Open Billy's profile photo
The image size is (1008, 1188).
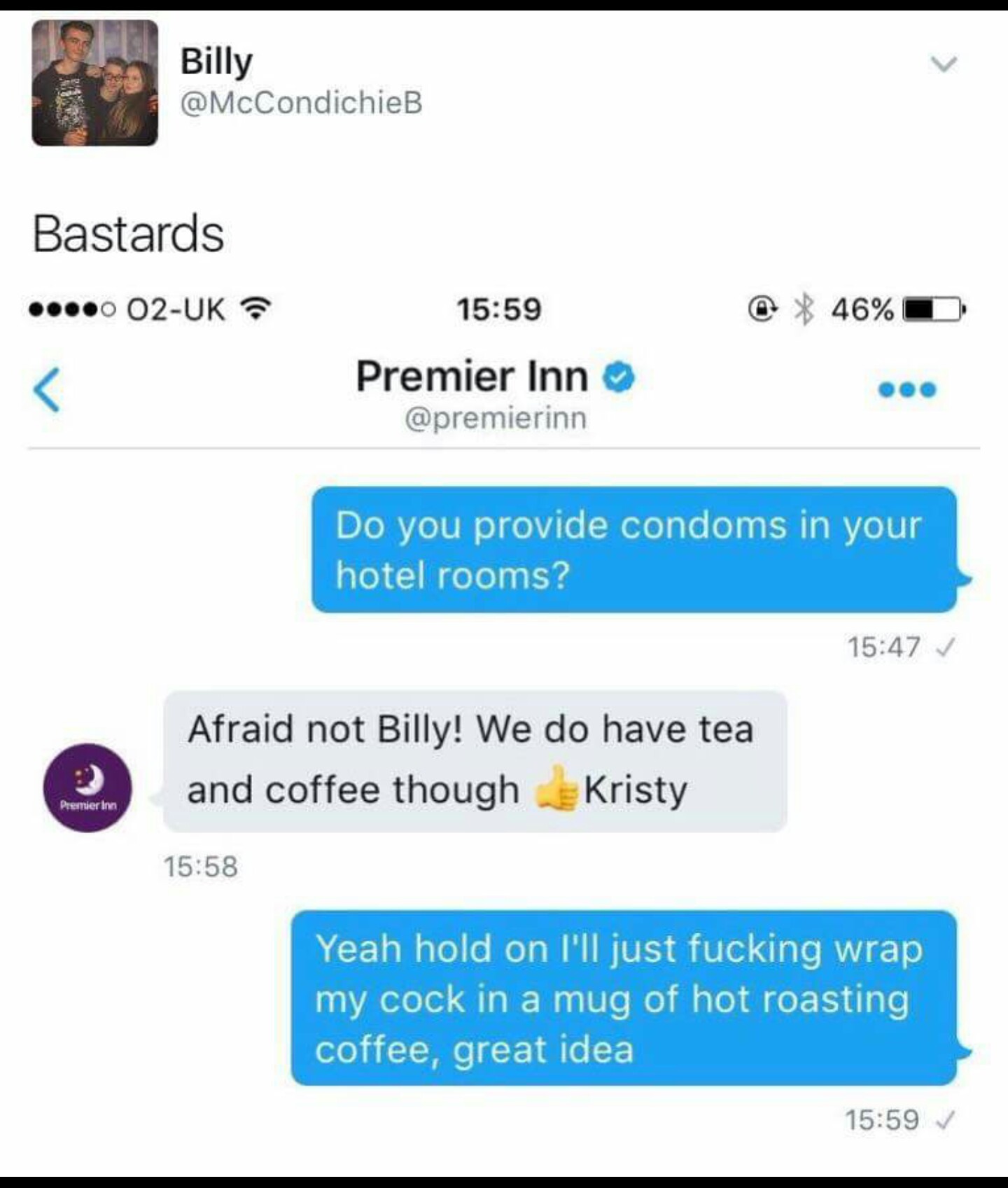[94, 83]
